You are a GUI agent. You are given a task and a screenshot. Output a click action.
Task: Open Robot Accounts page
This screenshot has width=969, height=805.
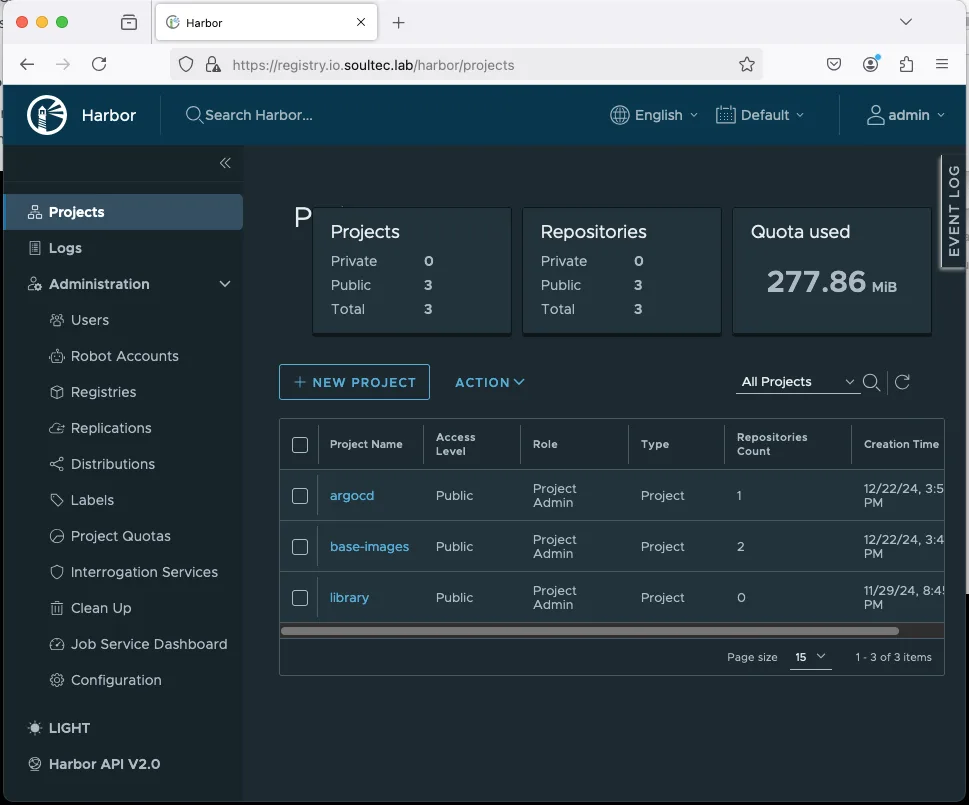click(124, 356)
